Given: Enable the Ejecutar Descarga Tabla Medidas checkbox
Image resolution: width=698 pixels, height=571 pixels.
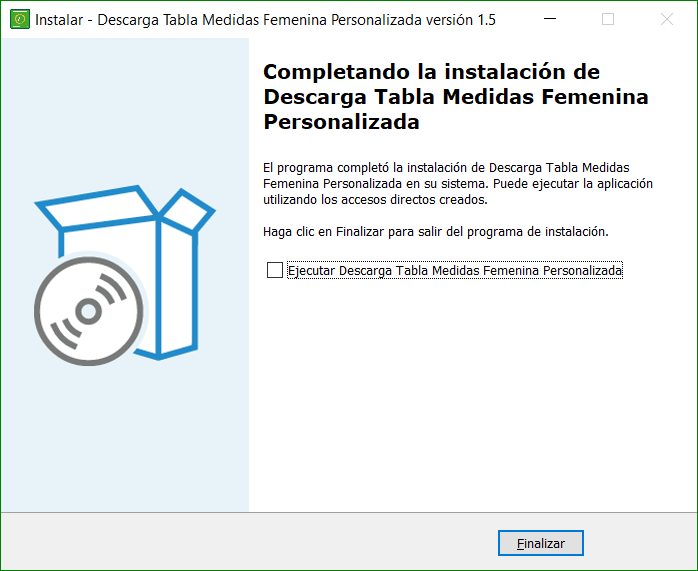Looking at the screenshot, I should (275, 270).
